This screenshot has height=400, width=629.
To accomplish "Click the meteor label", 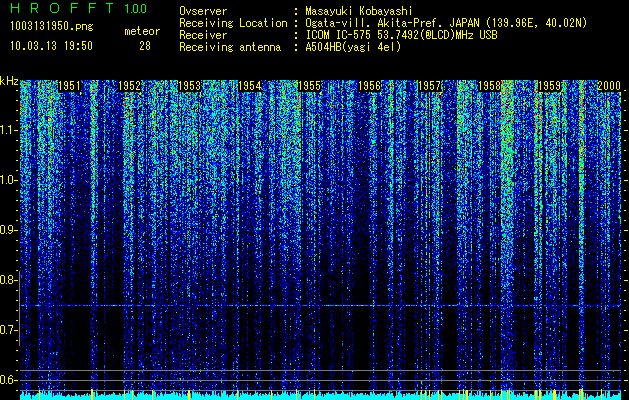I will [x=142, y=31].
